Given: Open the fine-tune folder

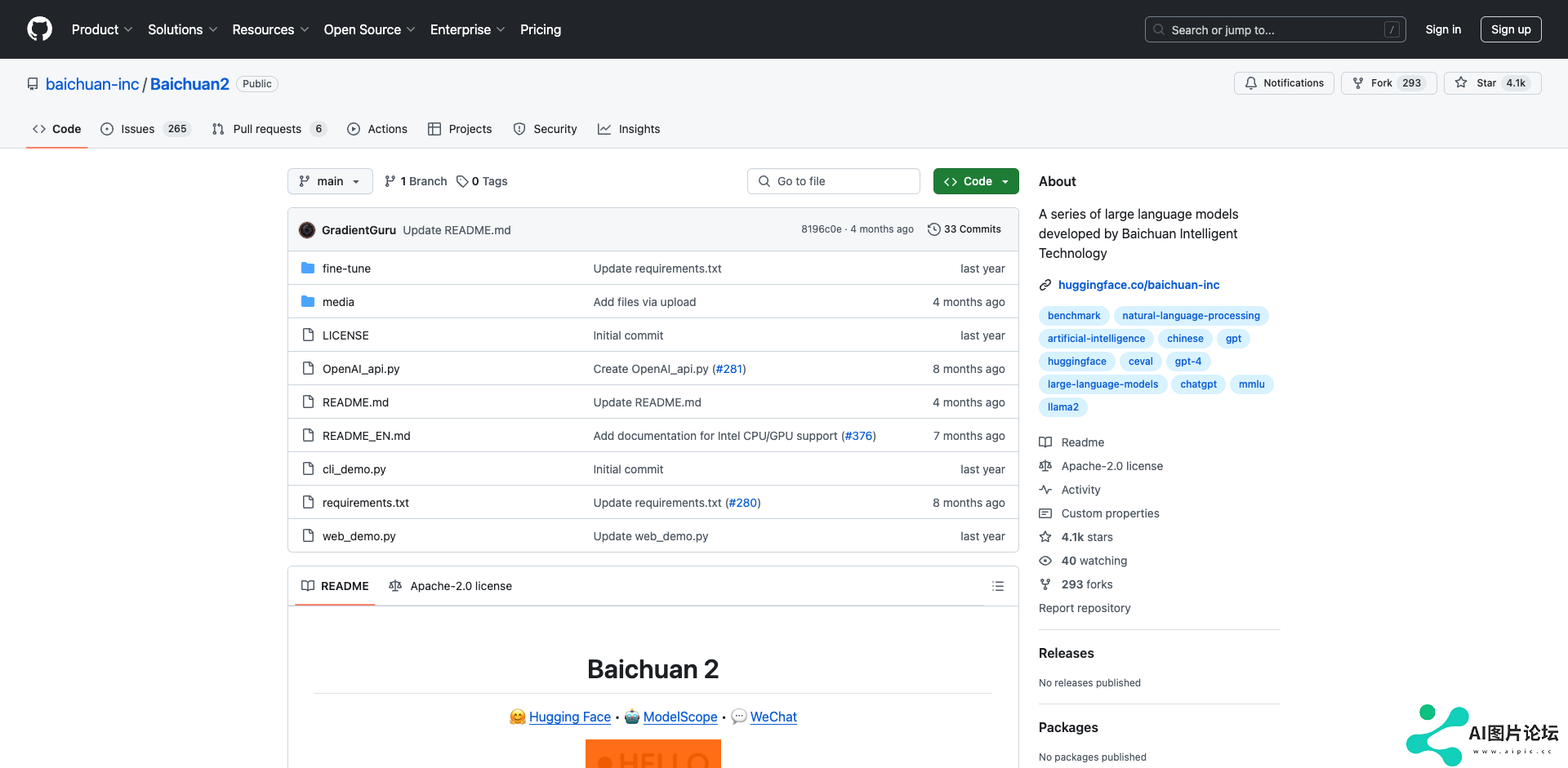Looking at the screenshot, I should click(346, 269).
